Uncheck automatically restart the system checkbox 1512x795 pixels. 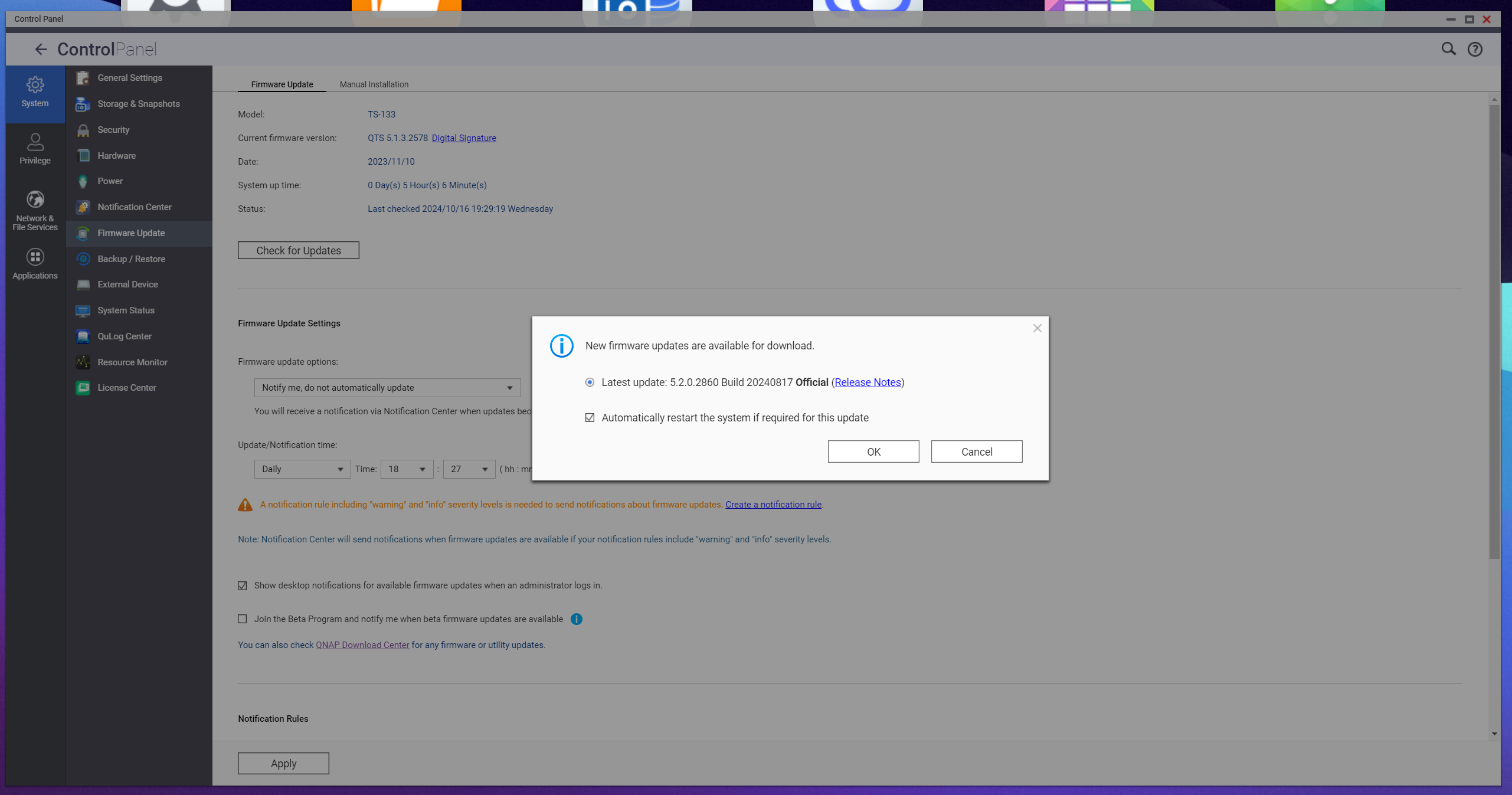590,418
